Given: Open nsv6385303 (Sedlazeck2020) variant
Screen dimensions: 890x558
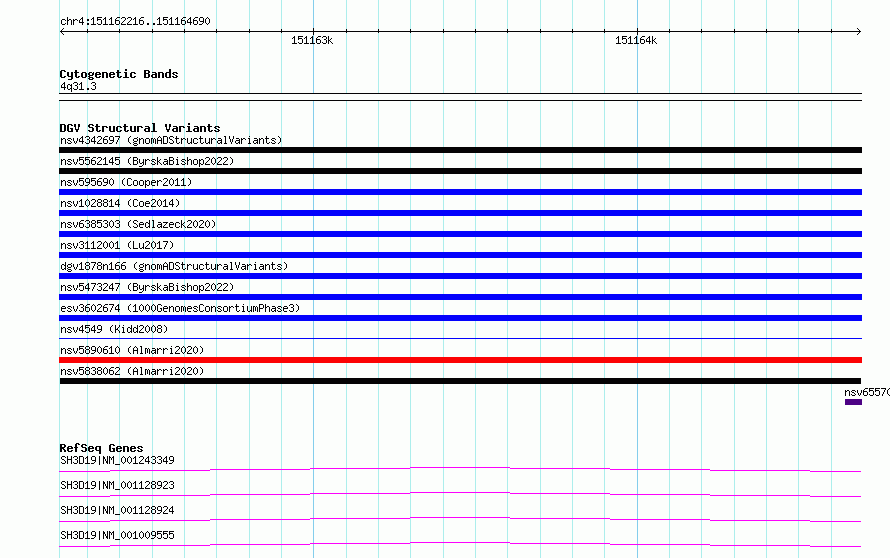Looking at the screenshot, I should (138, 224).
